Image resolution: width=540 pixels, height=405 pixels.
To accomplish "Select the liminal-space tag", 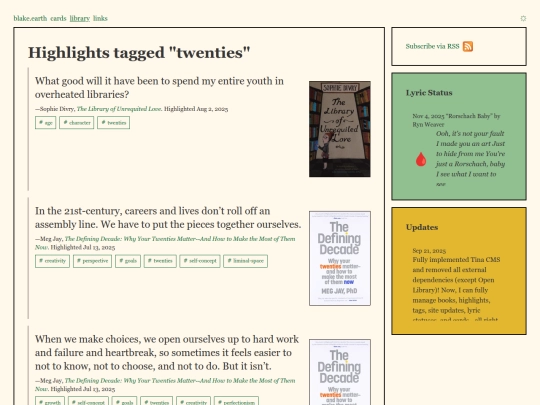I will click(x=246, y=261).
